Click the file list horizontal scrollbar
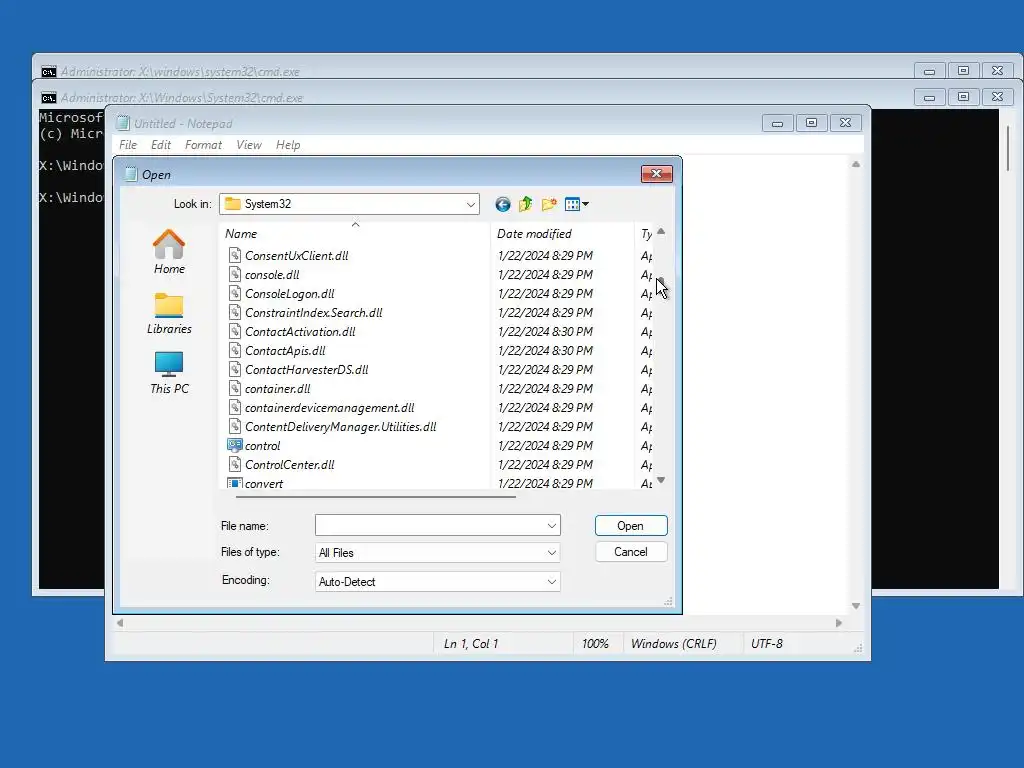The image size is (1024, 768). (x=376, y=496)
